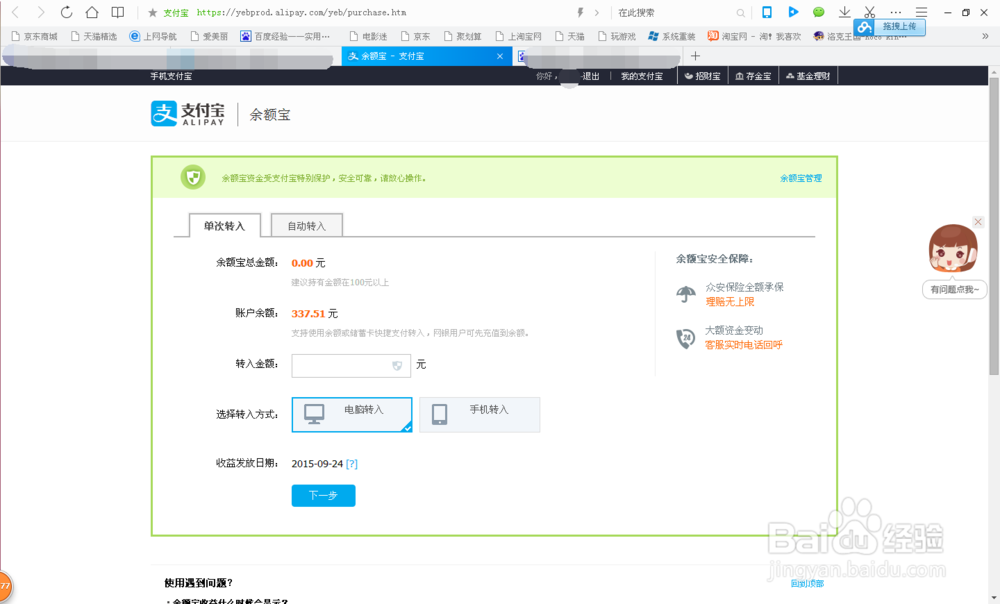Click the Alipay 支付宝 logo
This screenshot has height=604, width=1000.
click(188, 114)
